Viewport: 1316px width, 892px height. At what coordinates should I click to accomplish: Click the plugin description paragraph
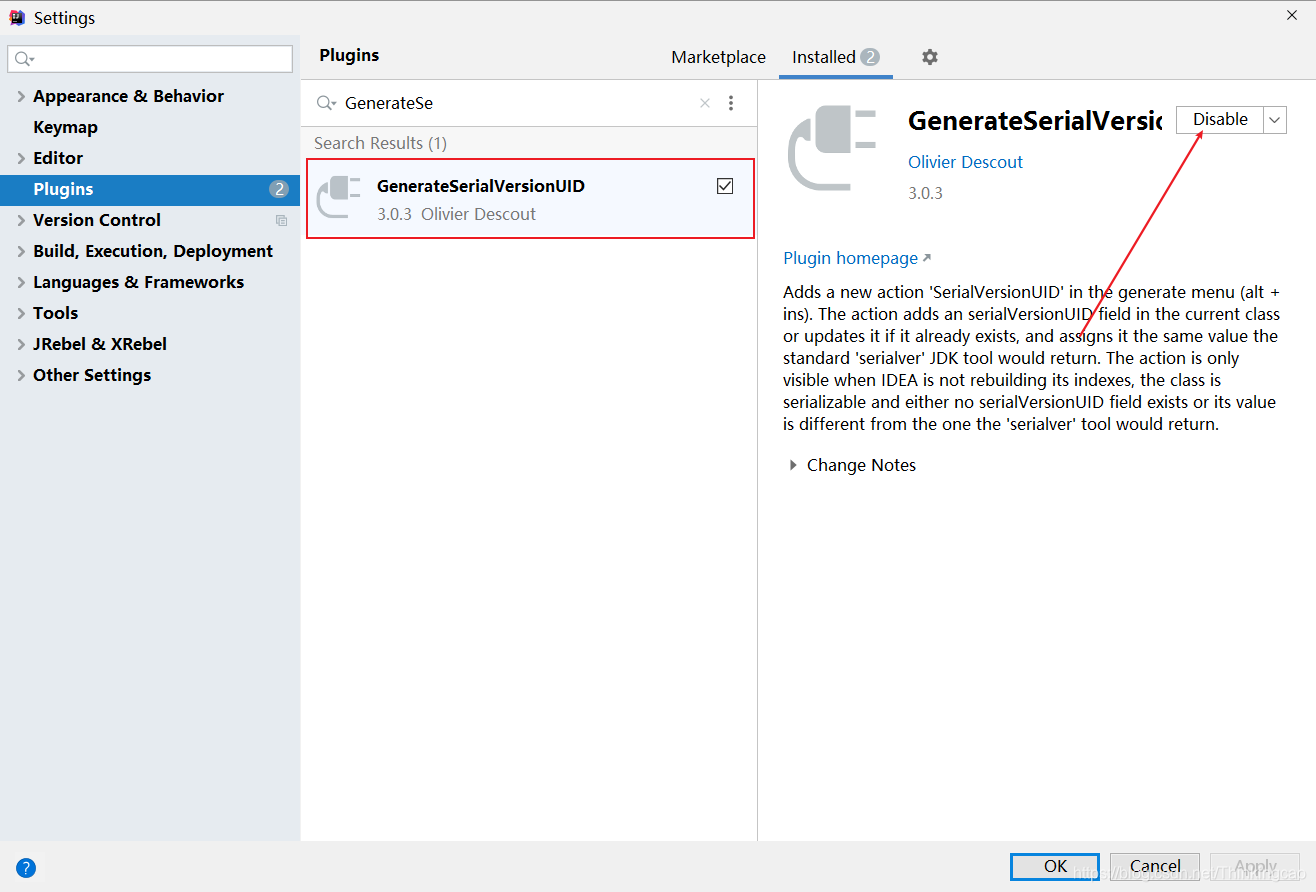(x=1031, y=358)
